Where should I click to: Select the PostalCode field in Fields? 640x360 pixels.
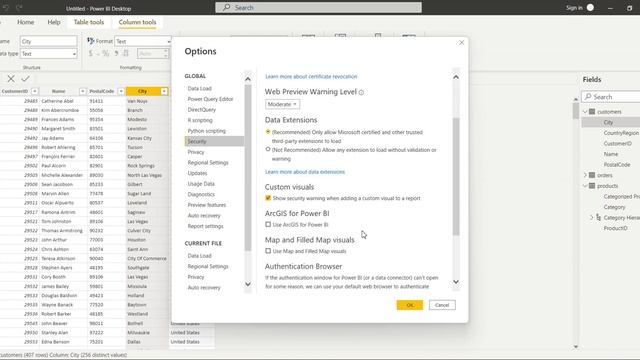pyautogui.click(x=617, y=164)
